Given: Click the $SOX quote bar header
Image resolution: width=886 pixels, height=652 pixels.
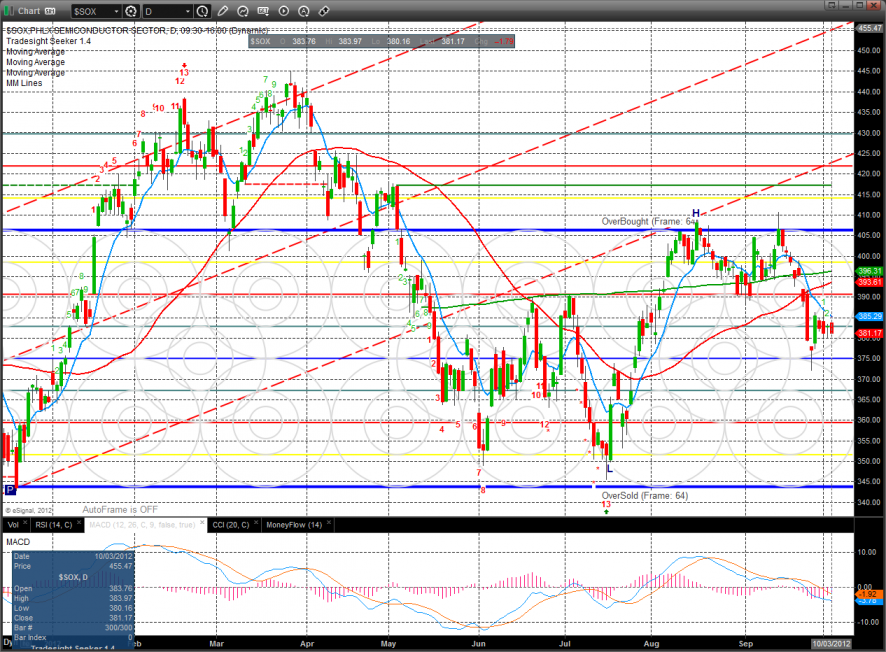Looking at the screenshot, I should (x=381, y=41).
